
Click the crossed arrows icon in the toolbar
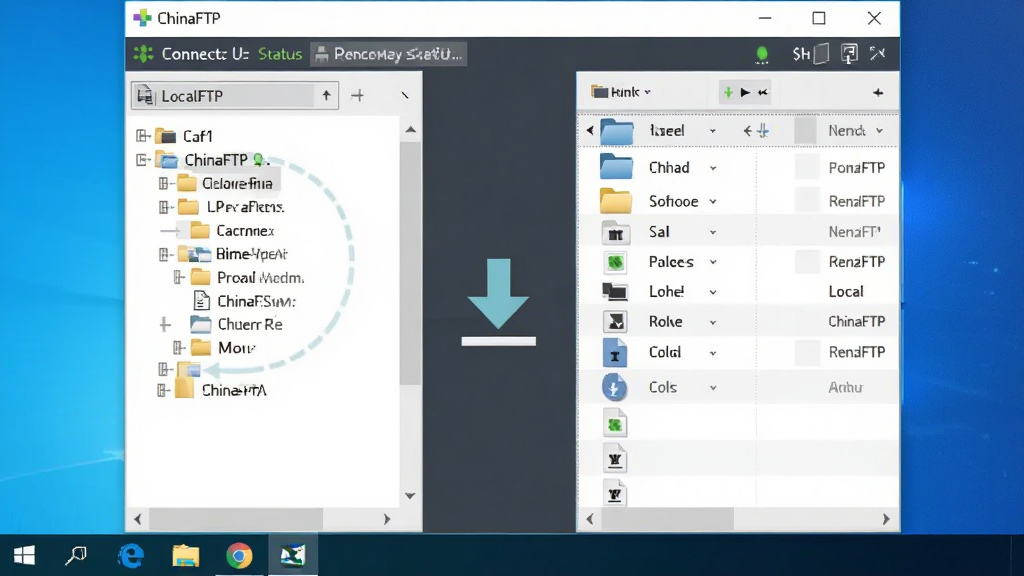[877, 54]
